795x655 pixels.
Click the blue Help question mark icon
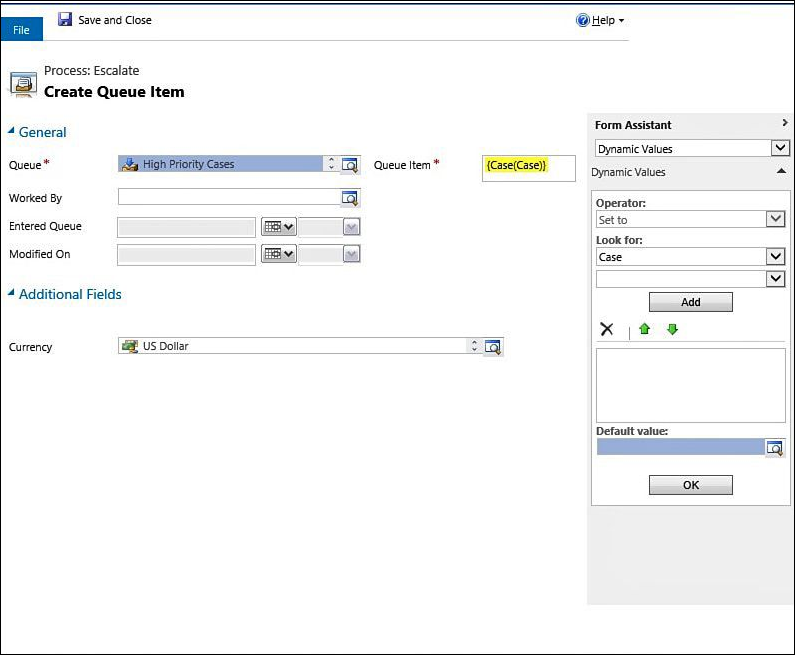coord(583,20)
